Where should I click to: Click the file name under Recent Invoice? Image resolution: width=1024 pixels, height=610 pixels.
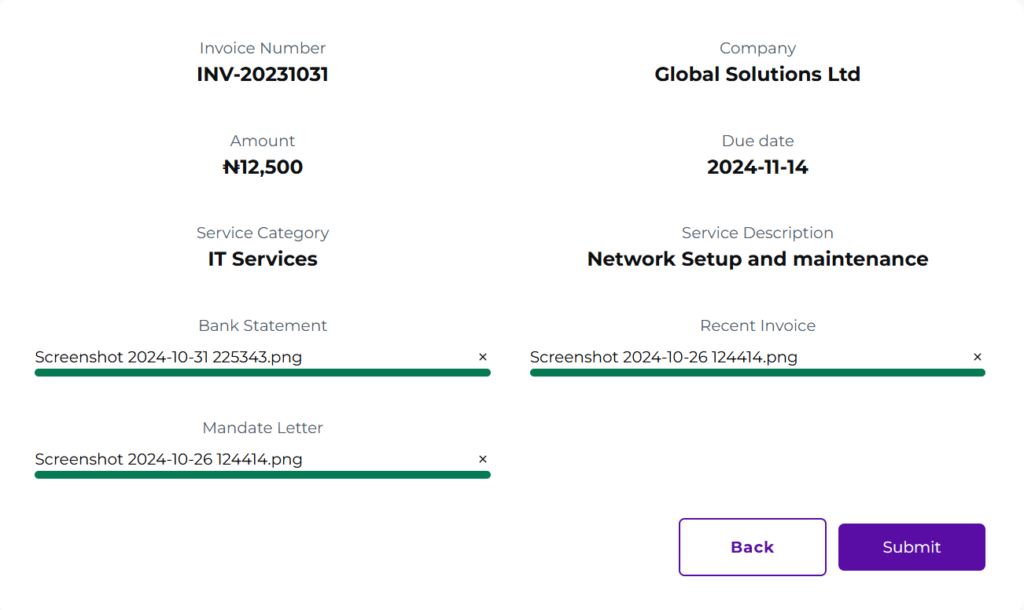point(663,357)
